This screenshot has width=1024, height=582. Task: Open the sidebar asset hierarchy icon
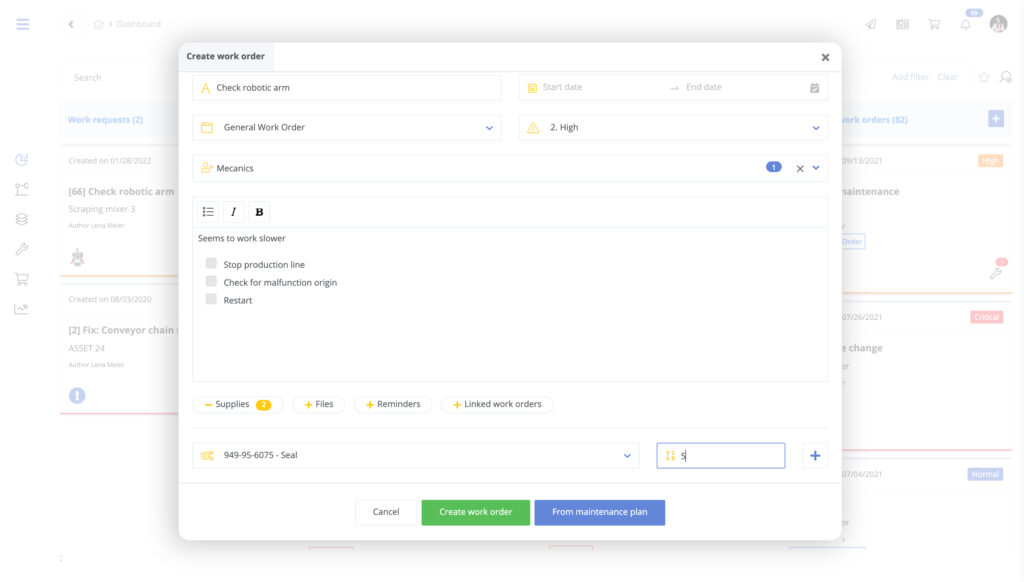(22, 189)
